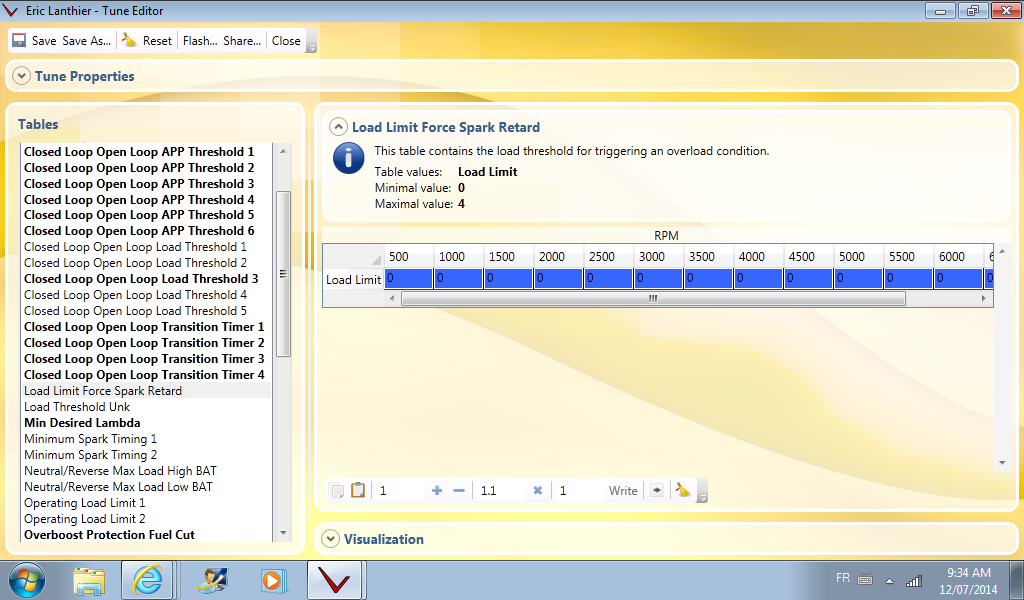Open the Flash... option
The height and width of the screenshot is (600, 1024).
click(200, 40)
